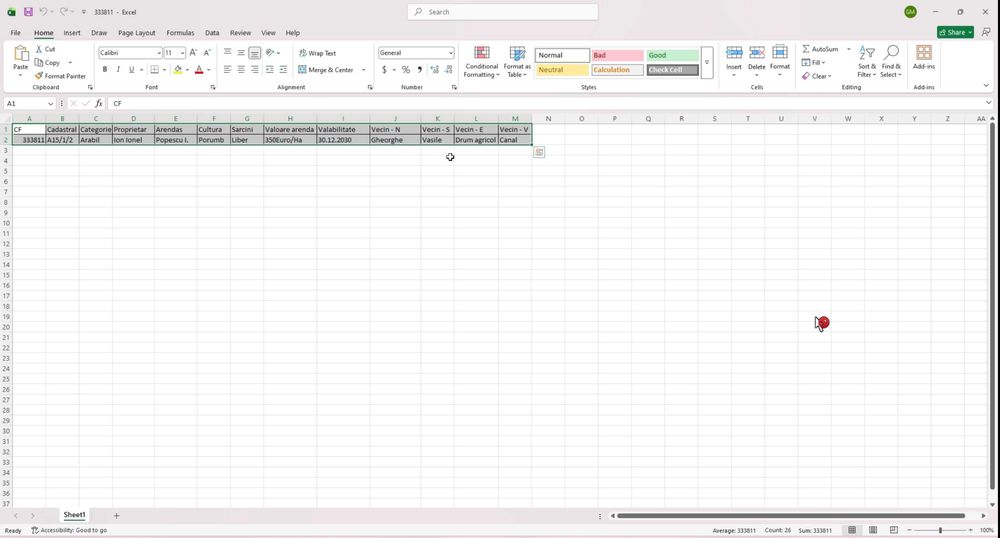Toggle Bold formatting

(x=105, y=69)
